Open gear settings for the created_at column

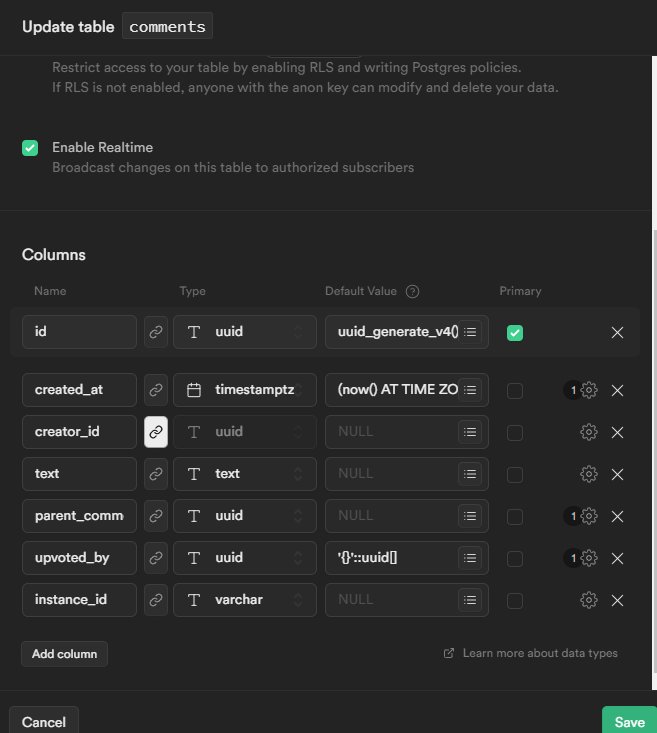[x=589, y=390]
